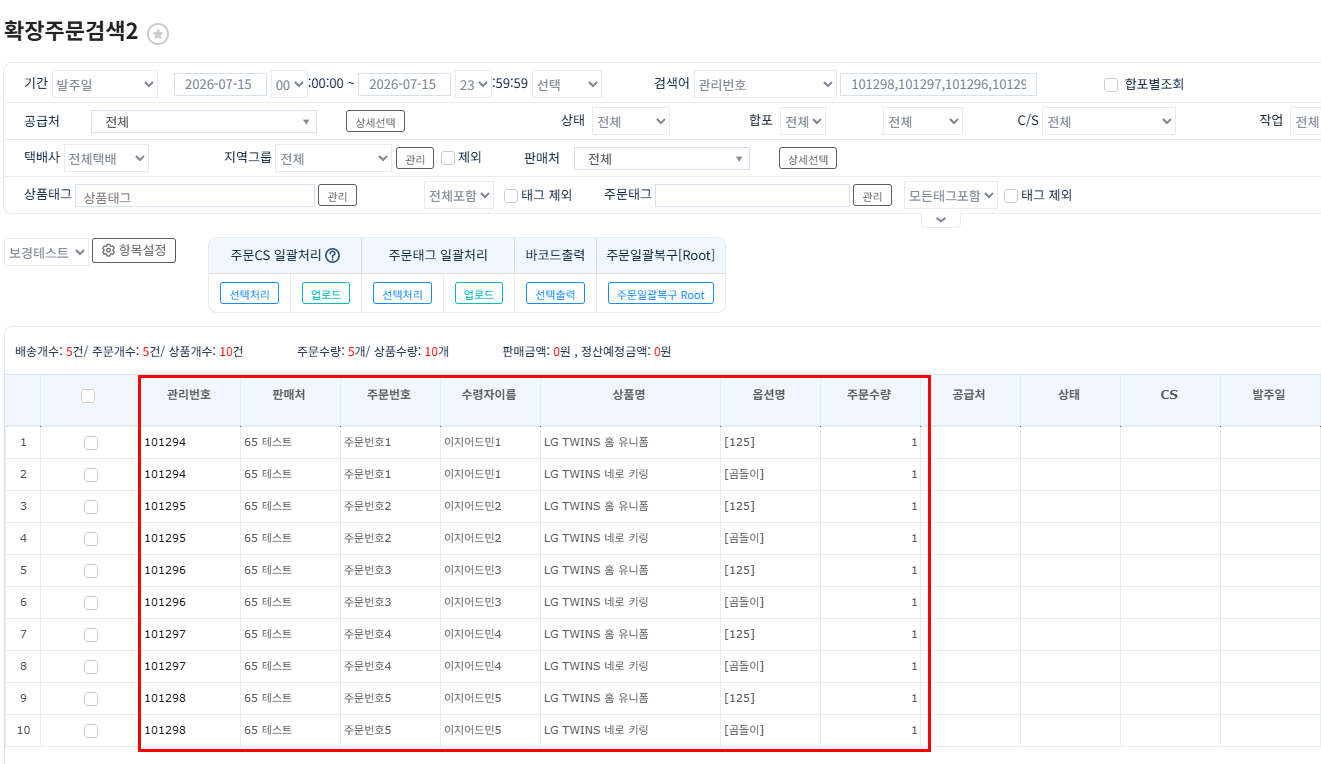Click 상세선택 button next to 판매처
Image resolution: width=1321 pixels, height=764 pixels.
coord(808,159)
